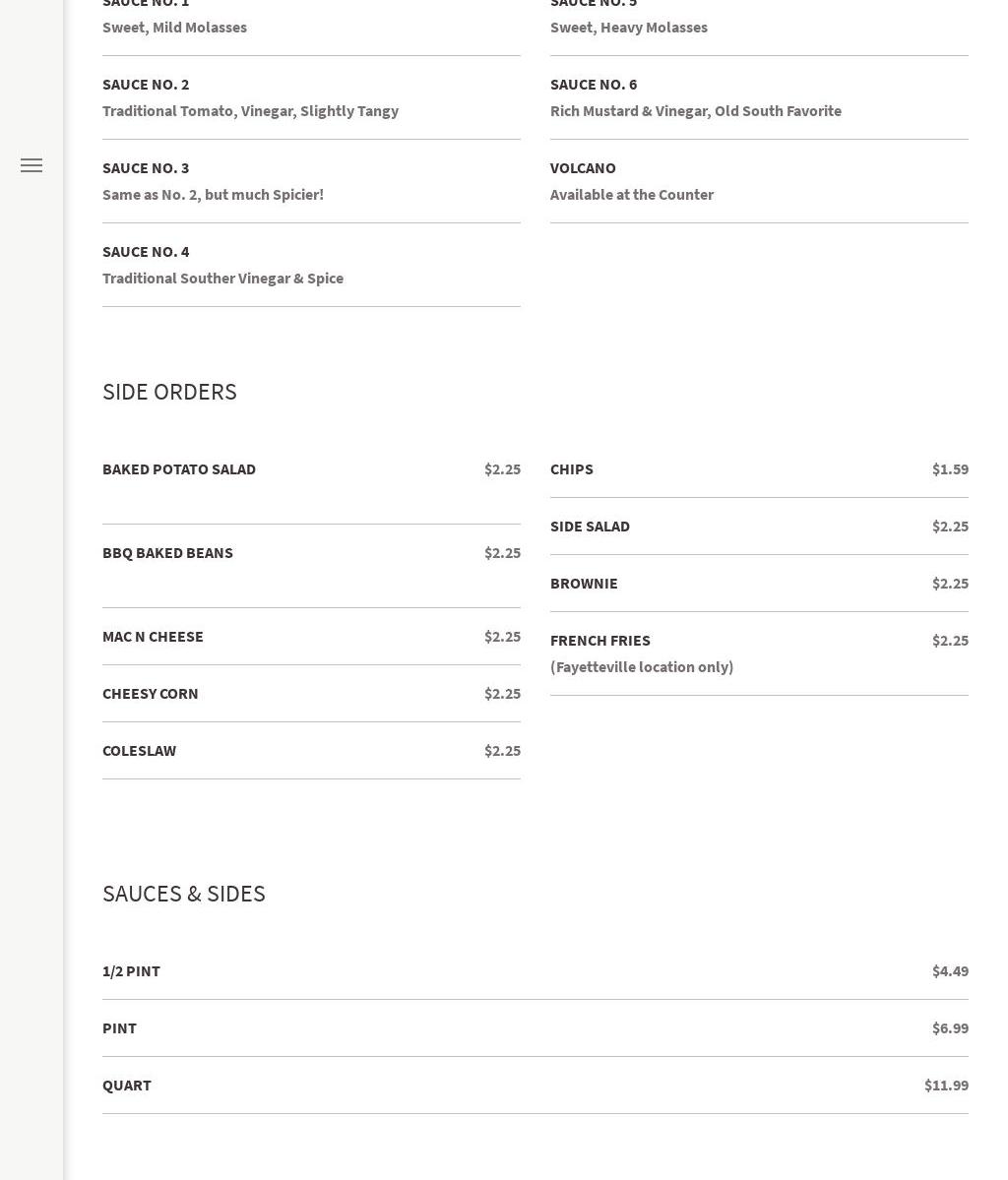Click the Chips menu item
Viewport: 1008px width, 1180px height.
click(x=572, y=469)
